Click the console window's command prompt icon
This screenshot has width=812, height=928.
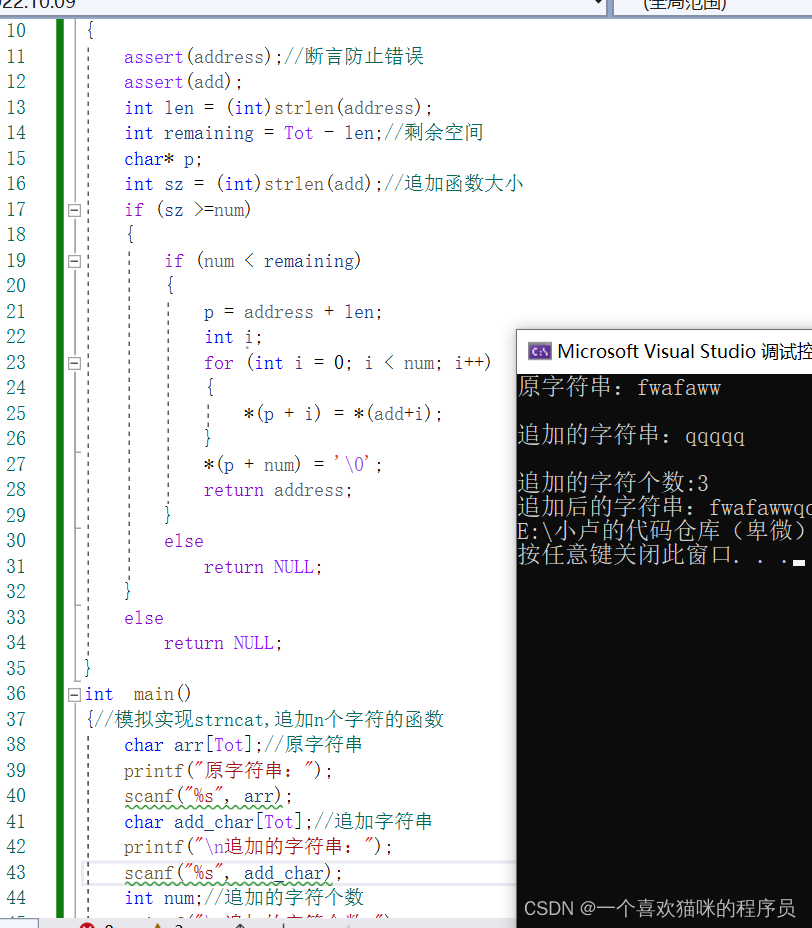pyautogui.click(x=538, y=351)
